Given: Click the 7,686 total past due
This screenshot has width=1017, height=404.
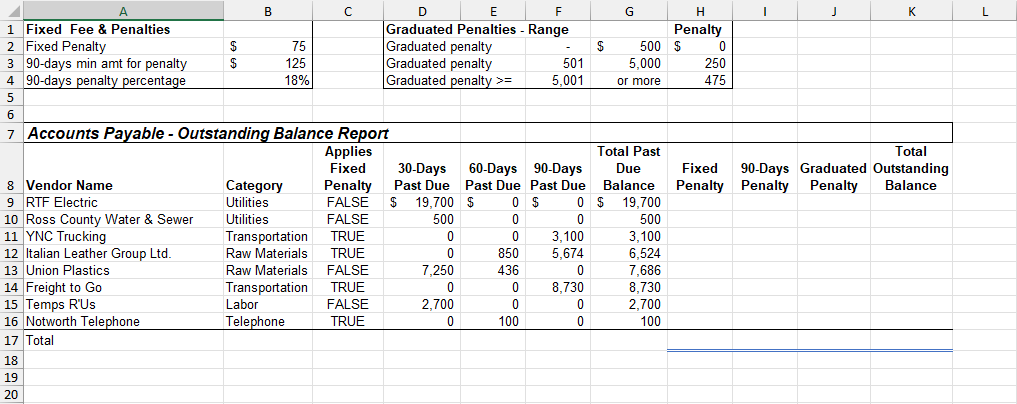Looking at the screenshot, I should point(628,270).
